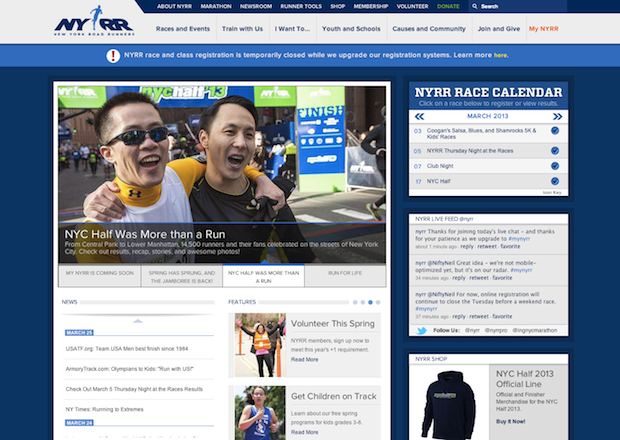
Task: Open Membership top menu item
Action: pos(371,6)
